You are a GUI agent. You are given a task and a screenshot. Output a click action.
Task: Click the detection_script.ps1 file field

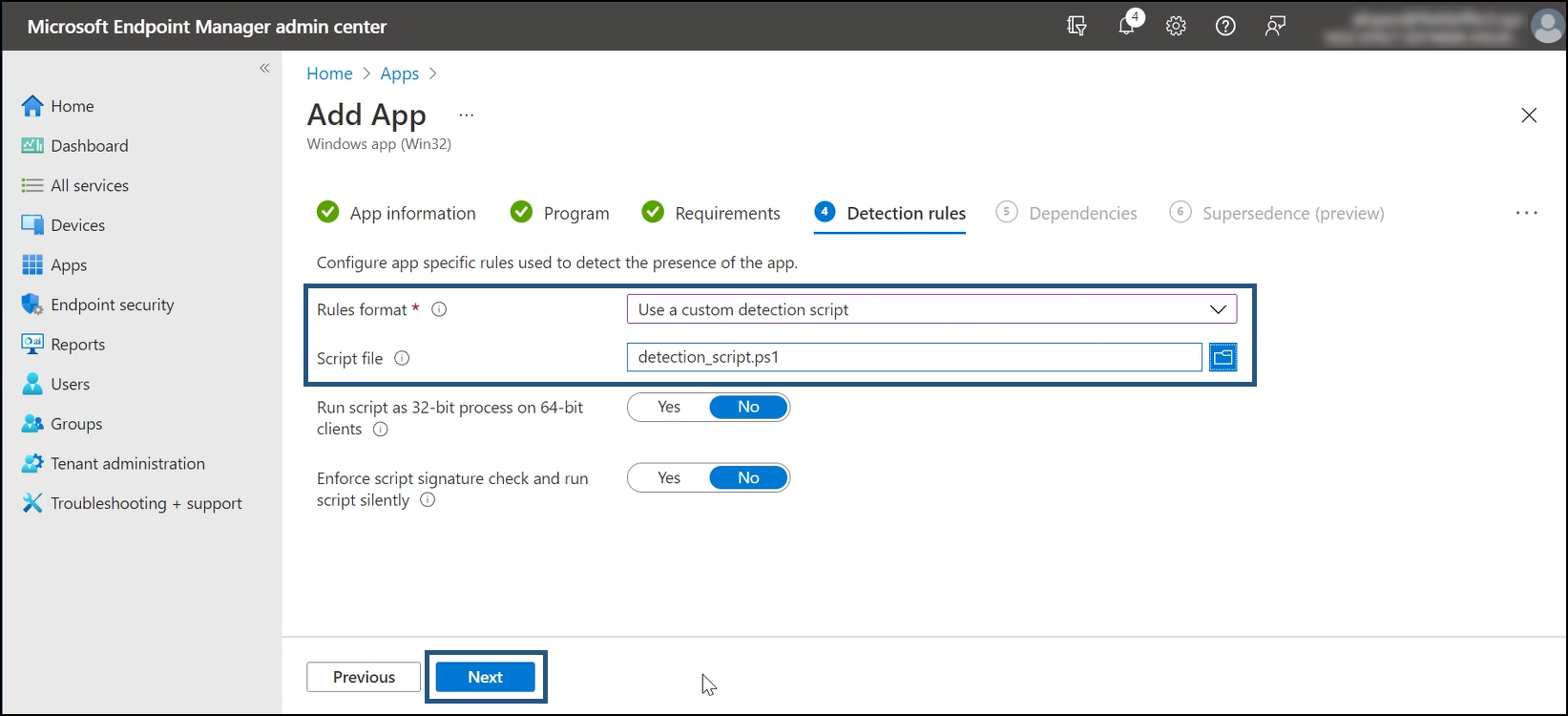pos(914,357)
